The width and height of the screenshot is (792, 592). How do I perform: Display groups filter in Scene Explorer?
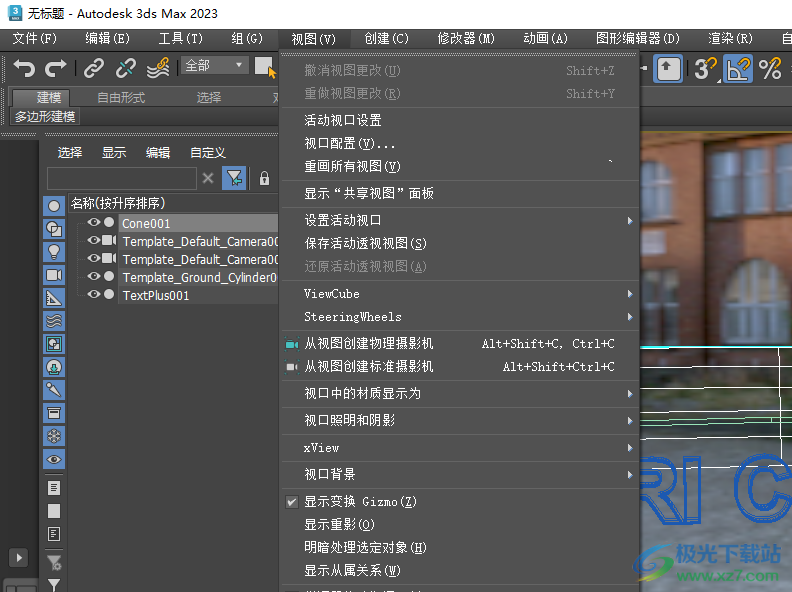(x=54, y=344)
